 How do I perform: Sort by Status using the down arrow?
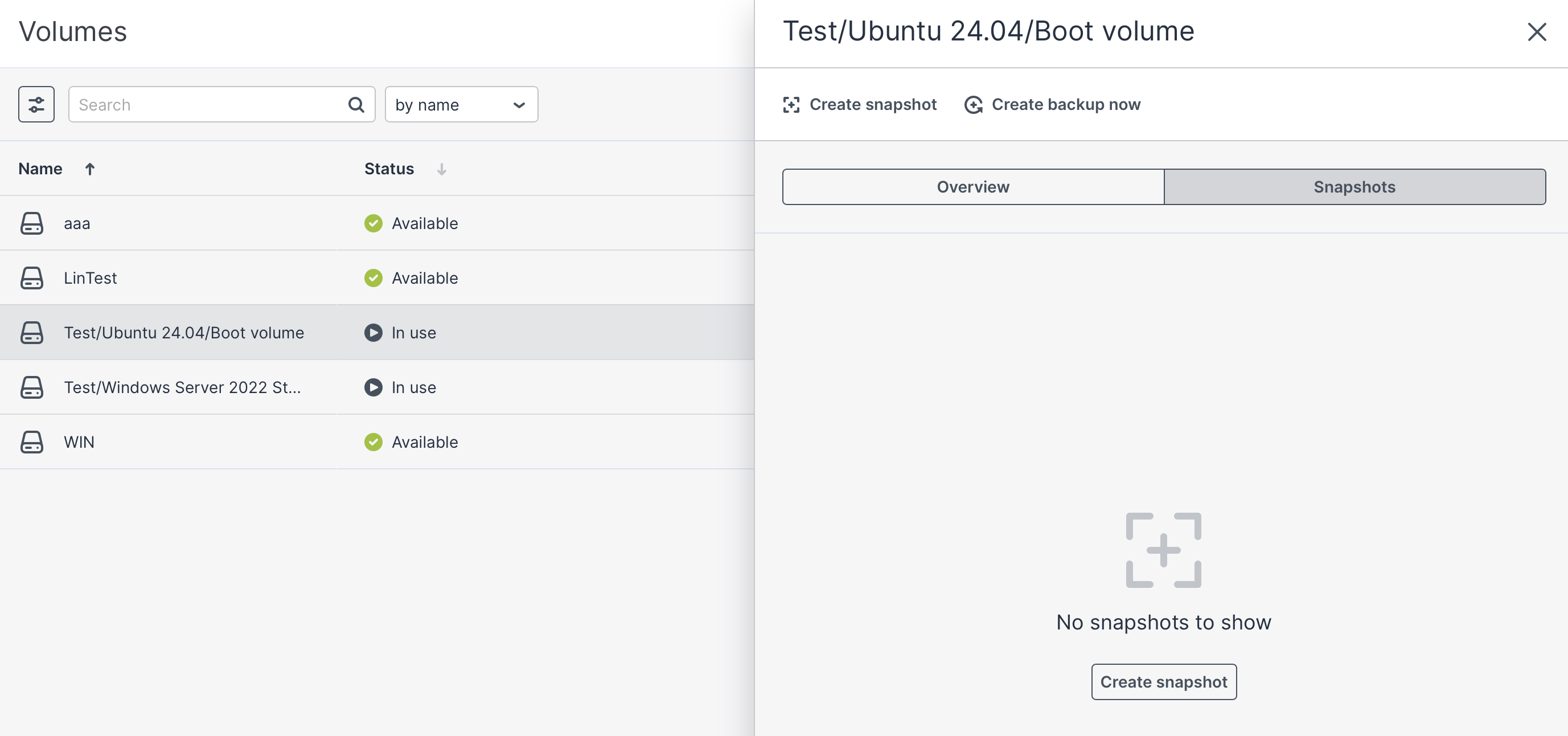click(x=441, y=169)
